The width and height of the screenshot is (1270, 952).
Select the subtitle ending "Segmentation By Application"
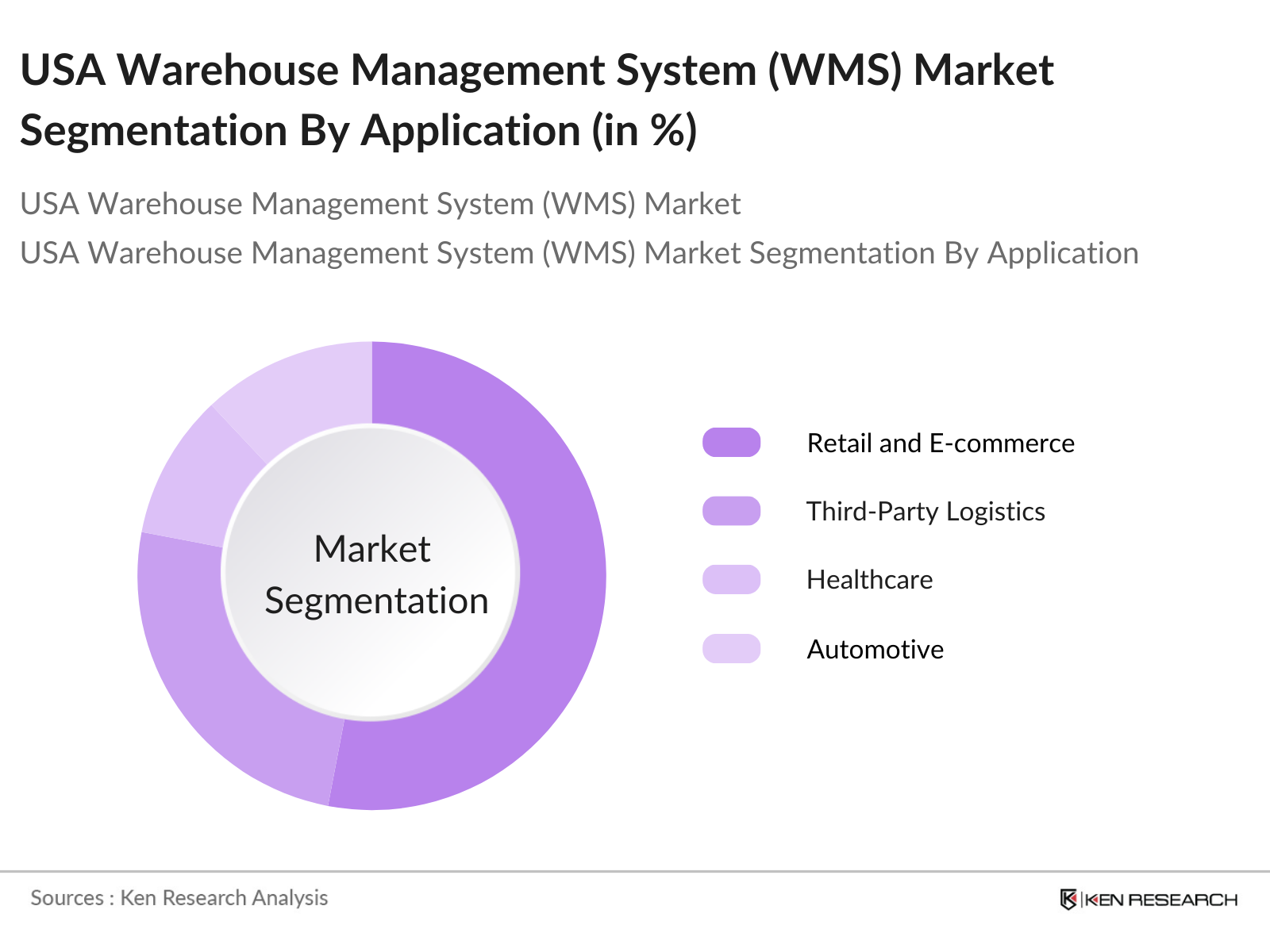click(579, 253)
